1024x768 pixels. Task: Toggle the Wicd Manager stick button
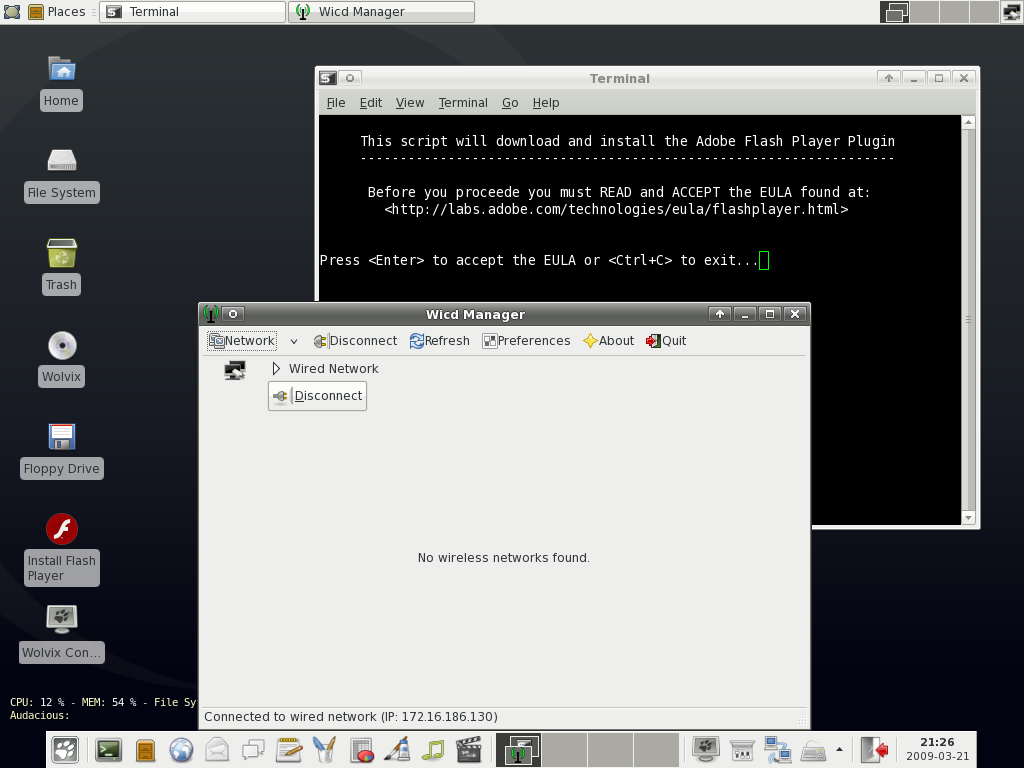[232, 314]
